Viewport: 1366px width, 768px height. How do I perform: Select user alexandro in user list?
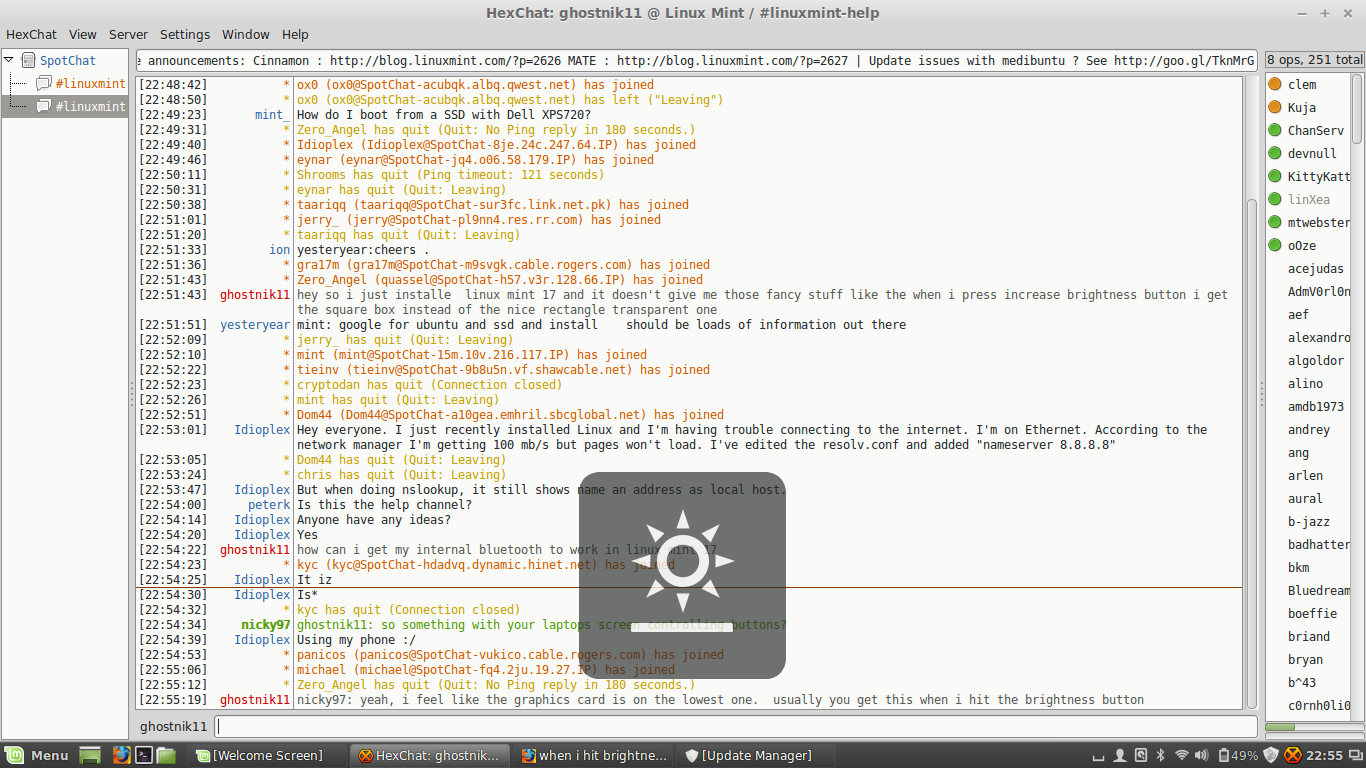point(1319,338)
